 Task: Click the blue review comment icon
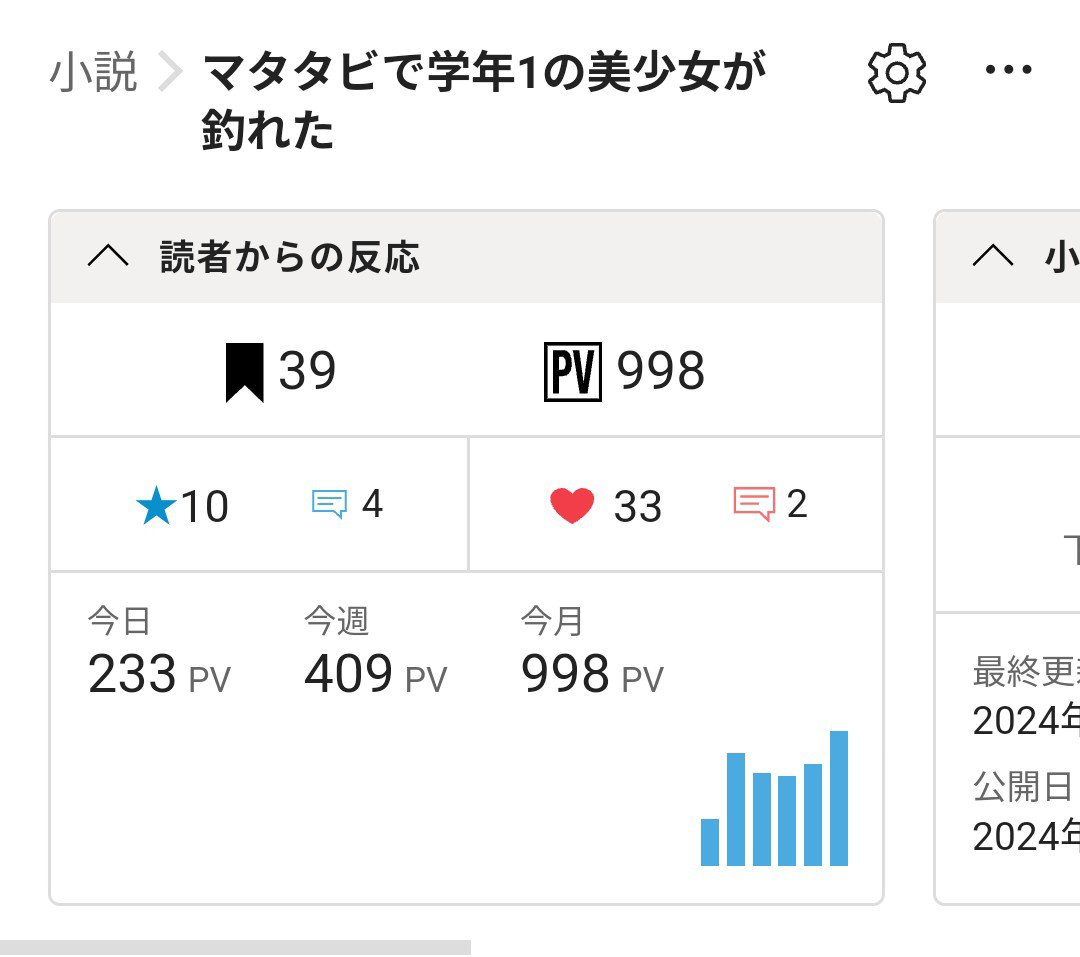pos(329,504)
